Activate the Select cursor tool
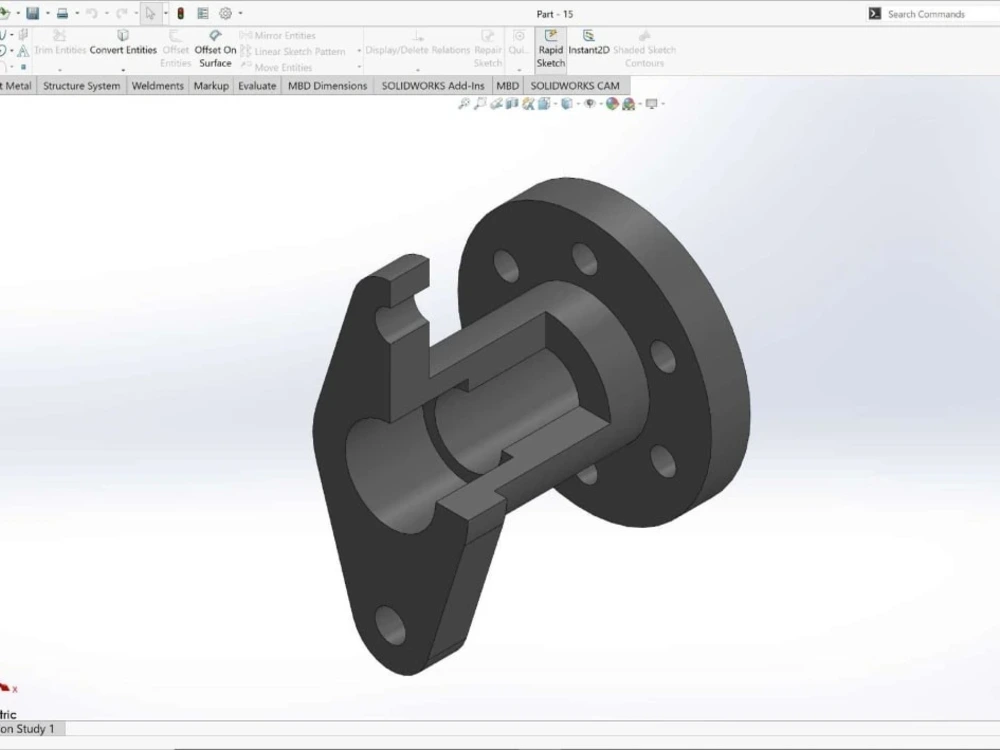The image size is (1000, 750). pos(150,13)
